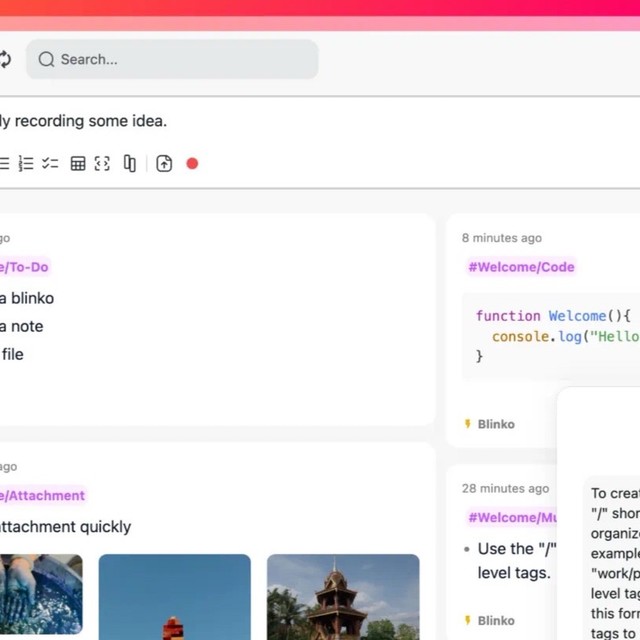Click the lightning icon beside lower Blinko
Viewport: 640px width, 640px height.
(x=468, y=620)
